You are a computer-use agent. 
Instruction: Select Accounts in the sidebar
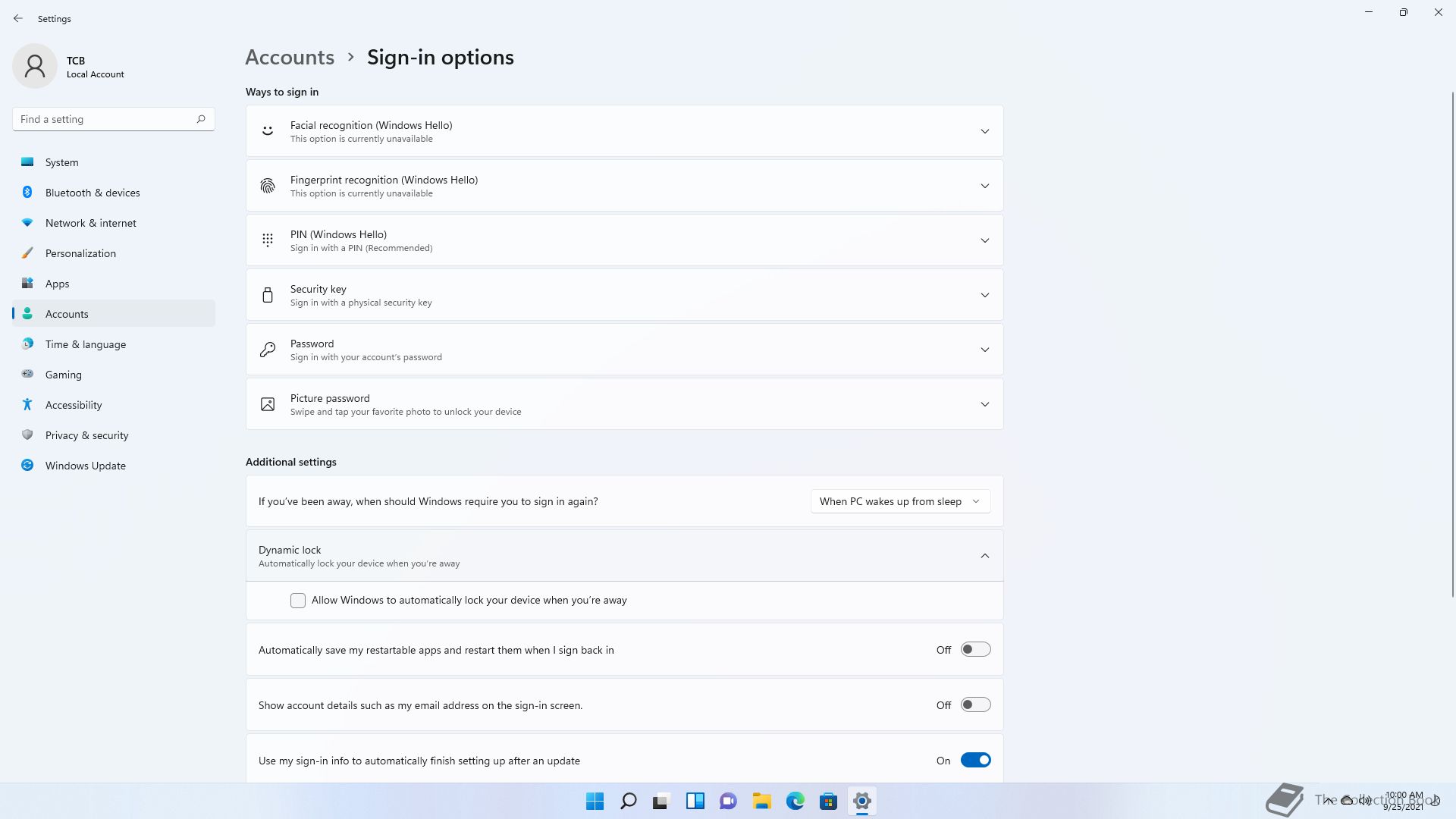(114, 314)
